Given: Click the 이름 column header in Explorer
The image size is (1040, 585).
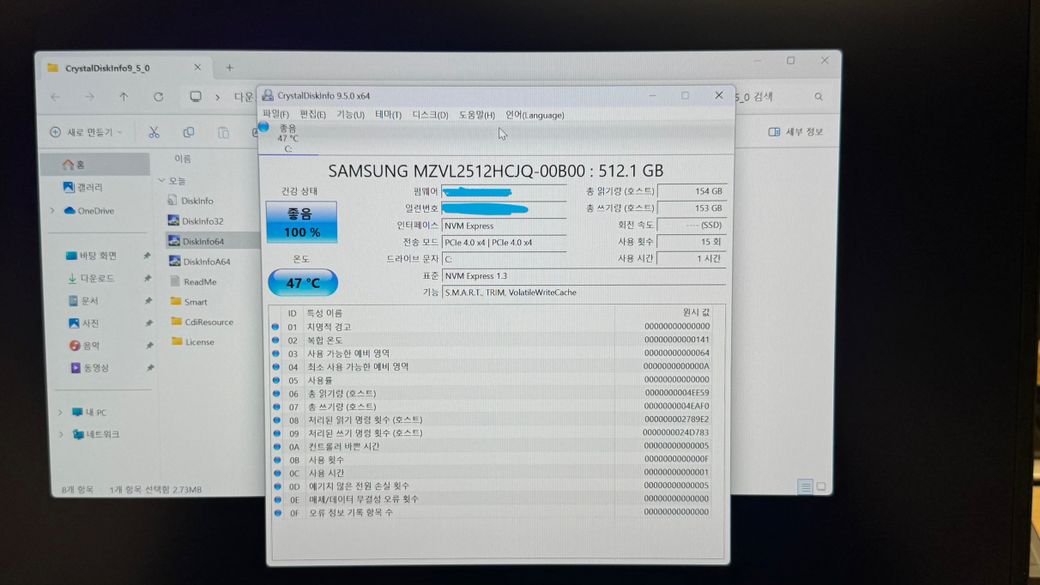Looking at the screenshot, I should [182, 159].
